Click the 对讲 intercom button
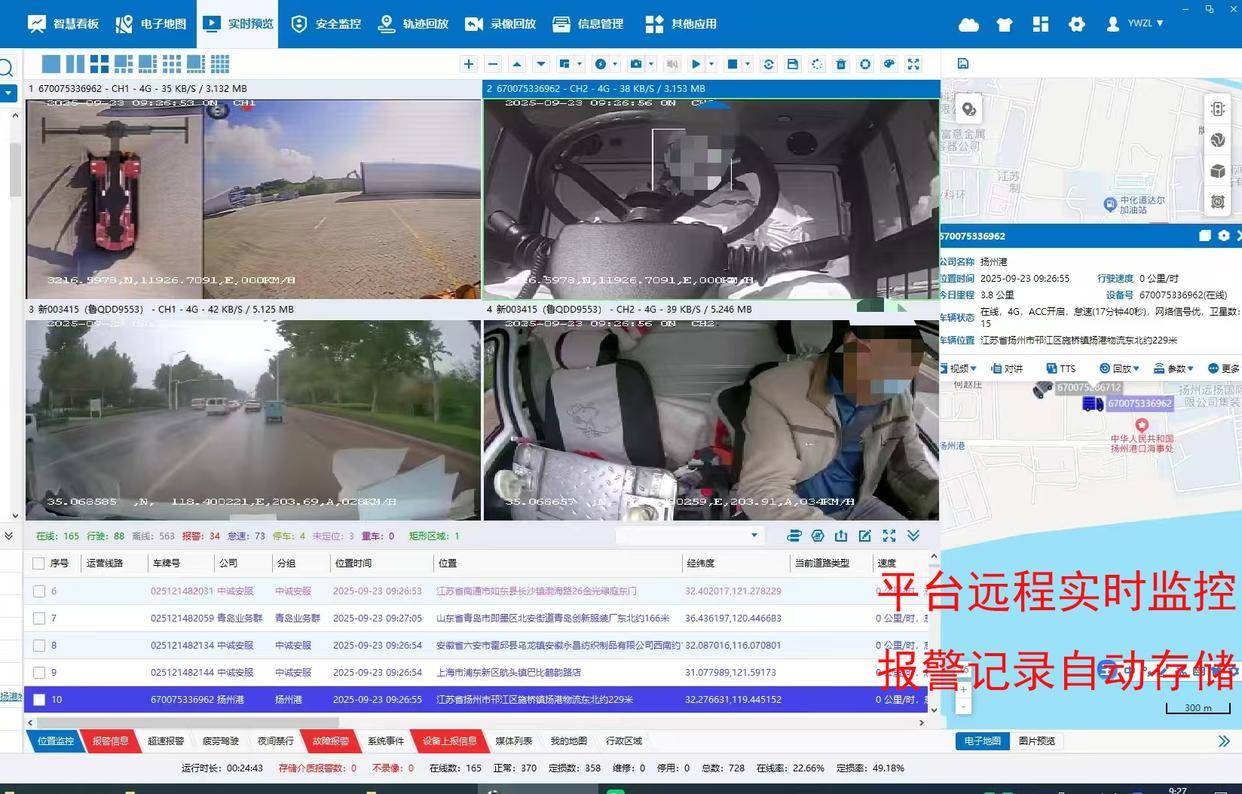This screenshot has width=1242, height=794. (1006, 369)
